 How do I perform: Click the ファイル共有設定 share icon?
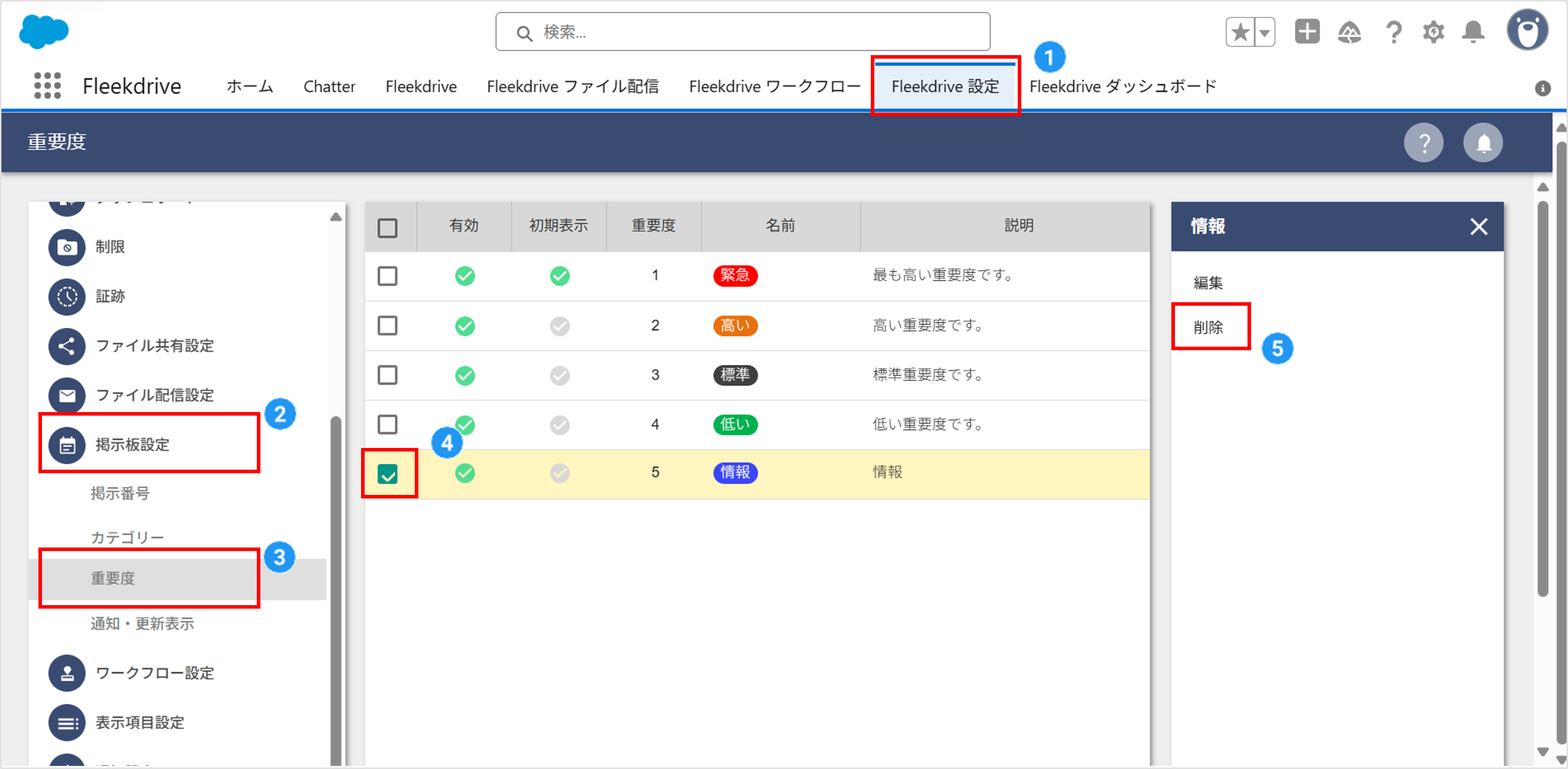click(x=67, y=346)
